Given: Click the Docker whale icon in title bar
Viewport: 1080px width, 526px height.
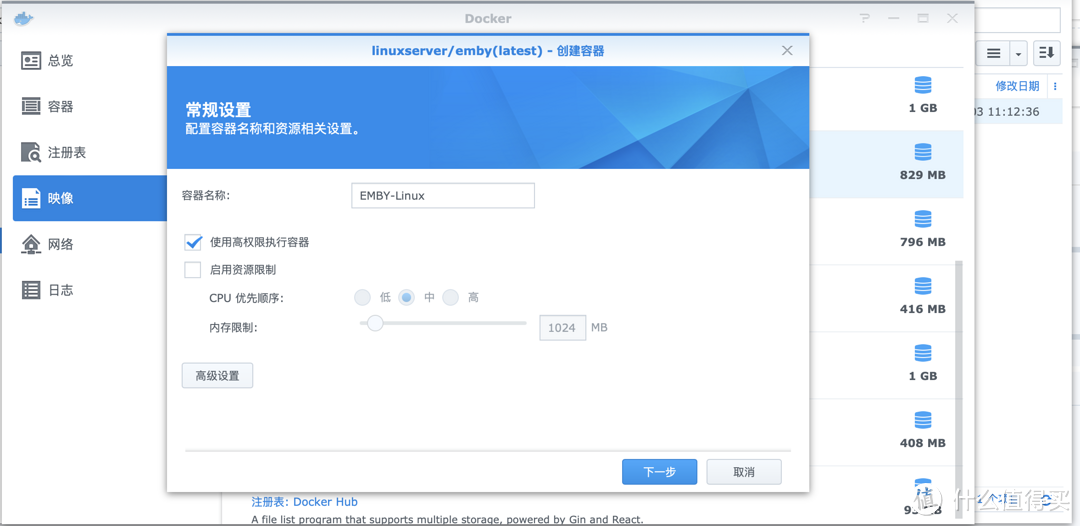Looking at the screenshot, I should coord(23,19).
